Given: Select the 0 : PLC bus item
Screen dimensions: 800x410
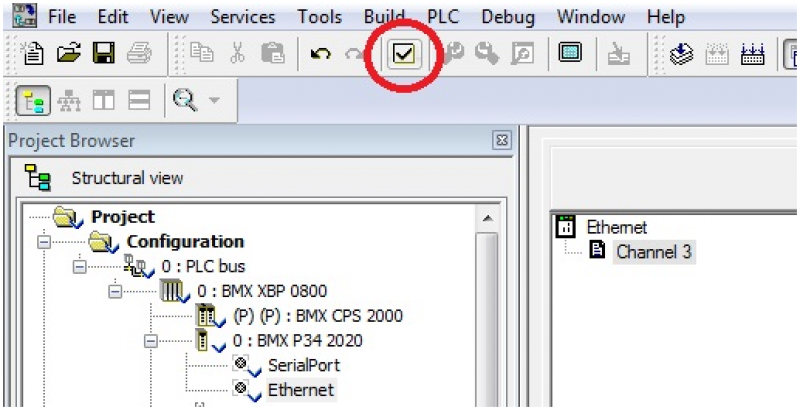Looking at the screenshot, I should [203, 266].
